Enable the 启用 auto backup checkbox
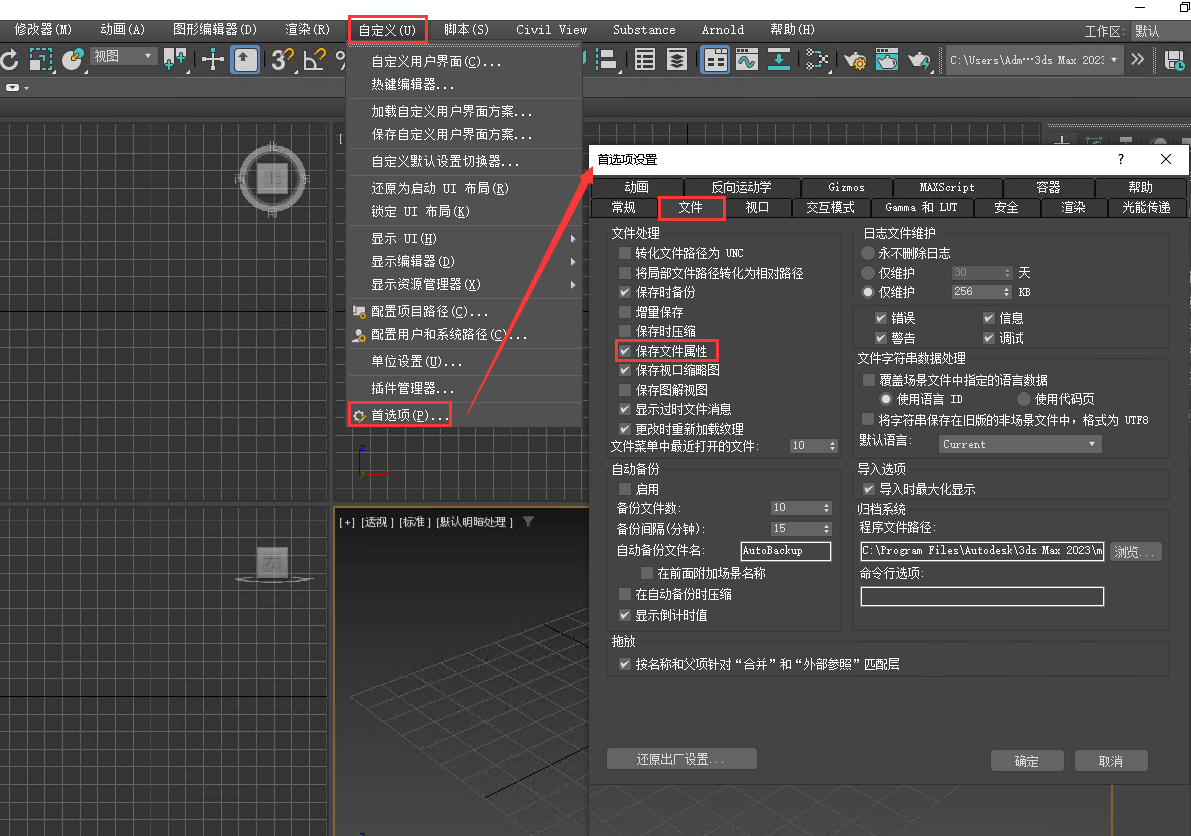Screen dimensions: 1191x836 [625, 489]
